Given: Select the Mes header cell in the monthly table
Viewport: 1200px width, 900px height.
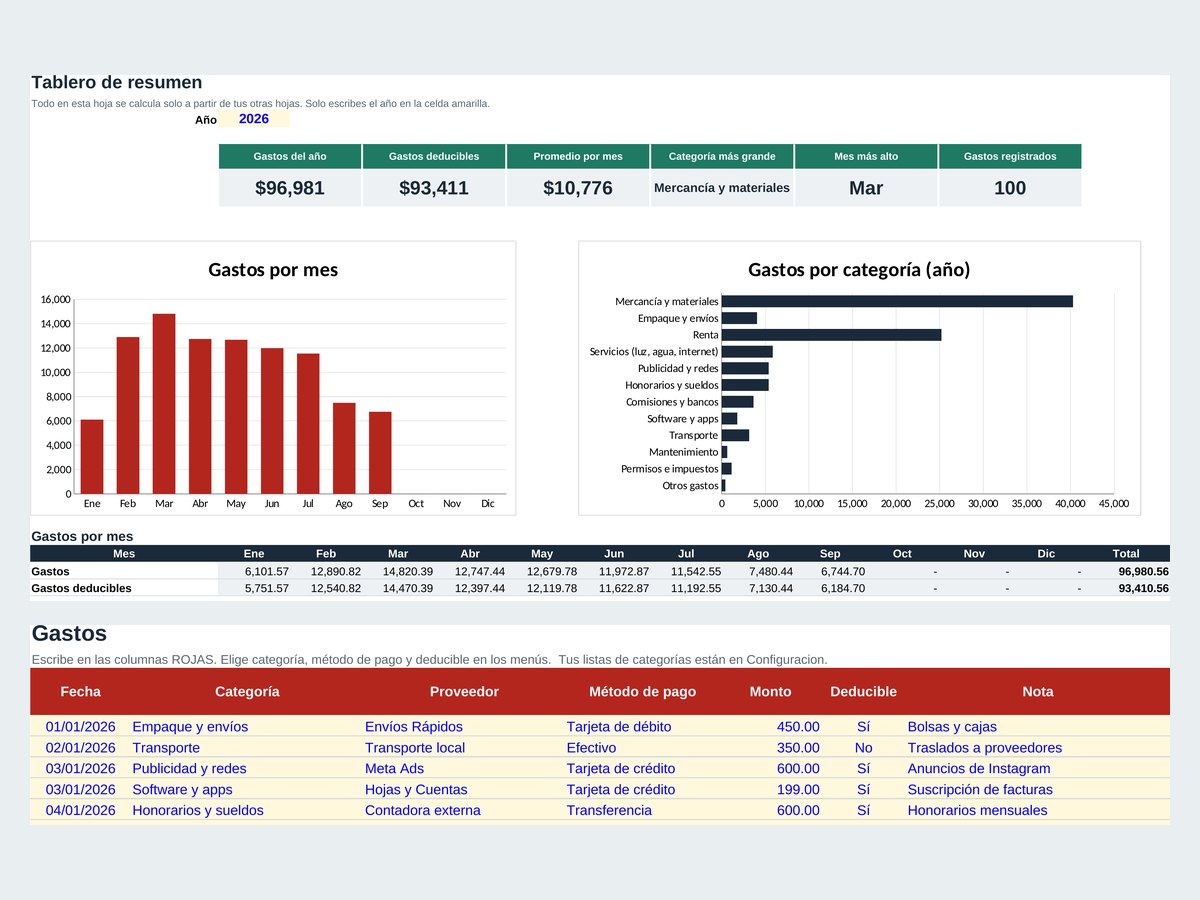Looking at the screenshot, I should 124,553.
